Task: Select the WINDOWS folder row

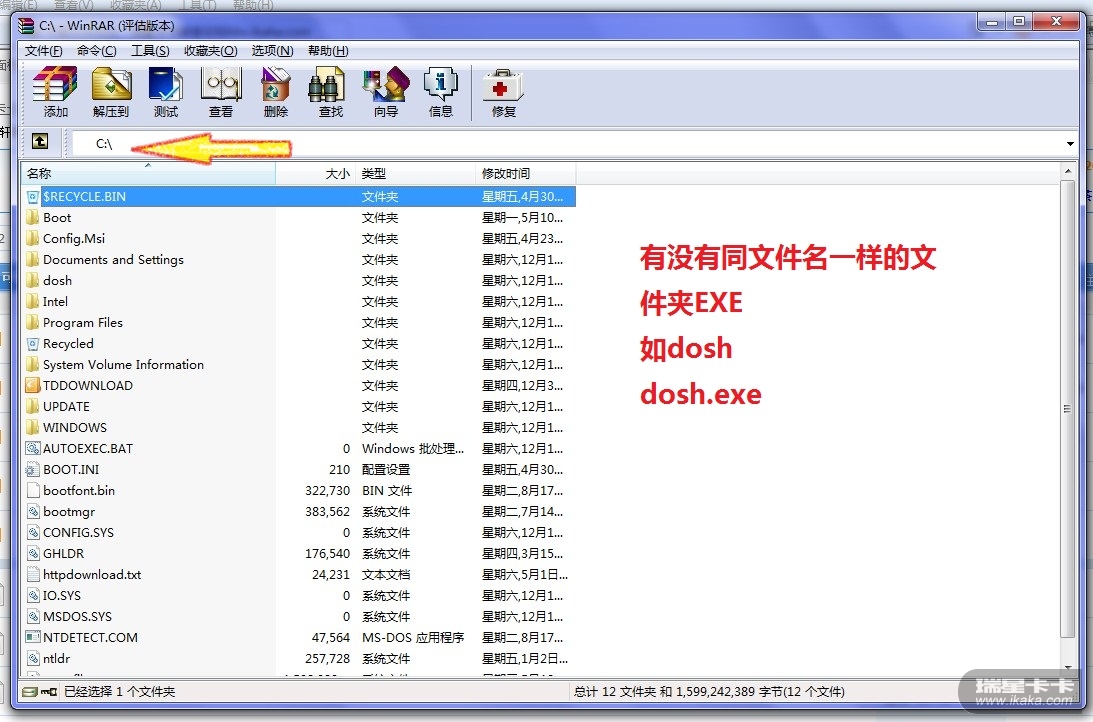Action: [298, 427]
